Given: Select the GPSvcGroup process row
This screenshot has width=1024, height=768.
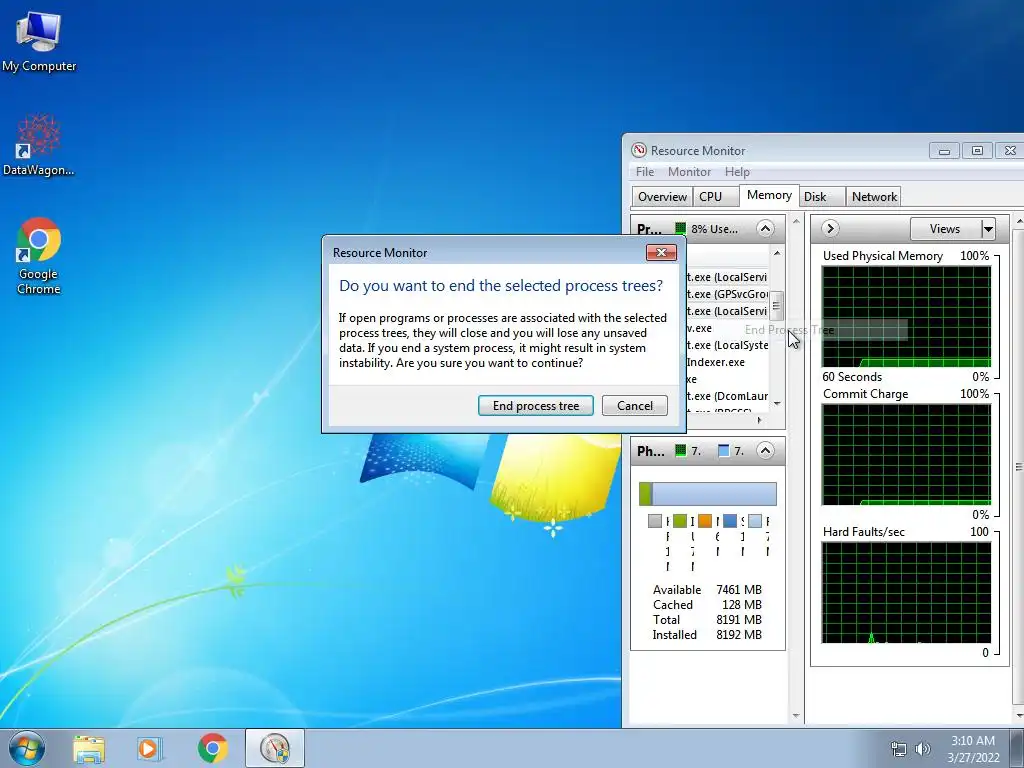Looking at the screenshot, I should (727, 294).
